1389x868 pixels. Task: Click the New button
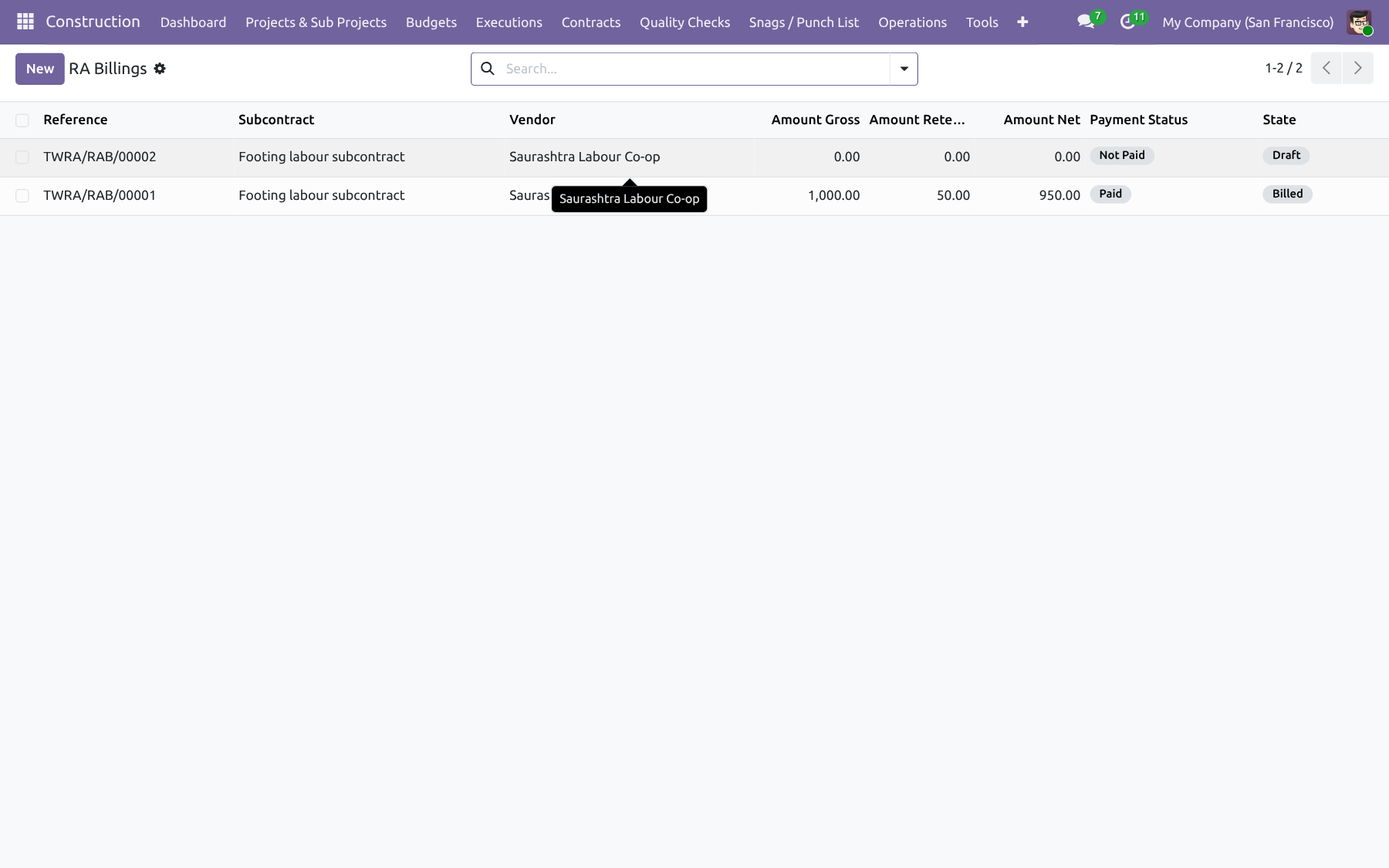click(40, 69)
